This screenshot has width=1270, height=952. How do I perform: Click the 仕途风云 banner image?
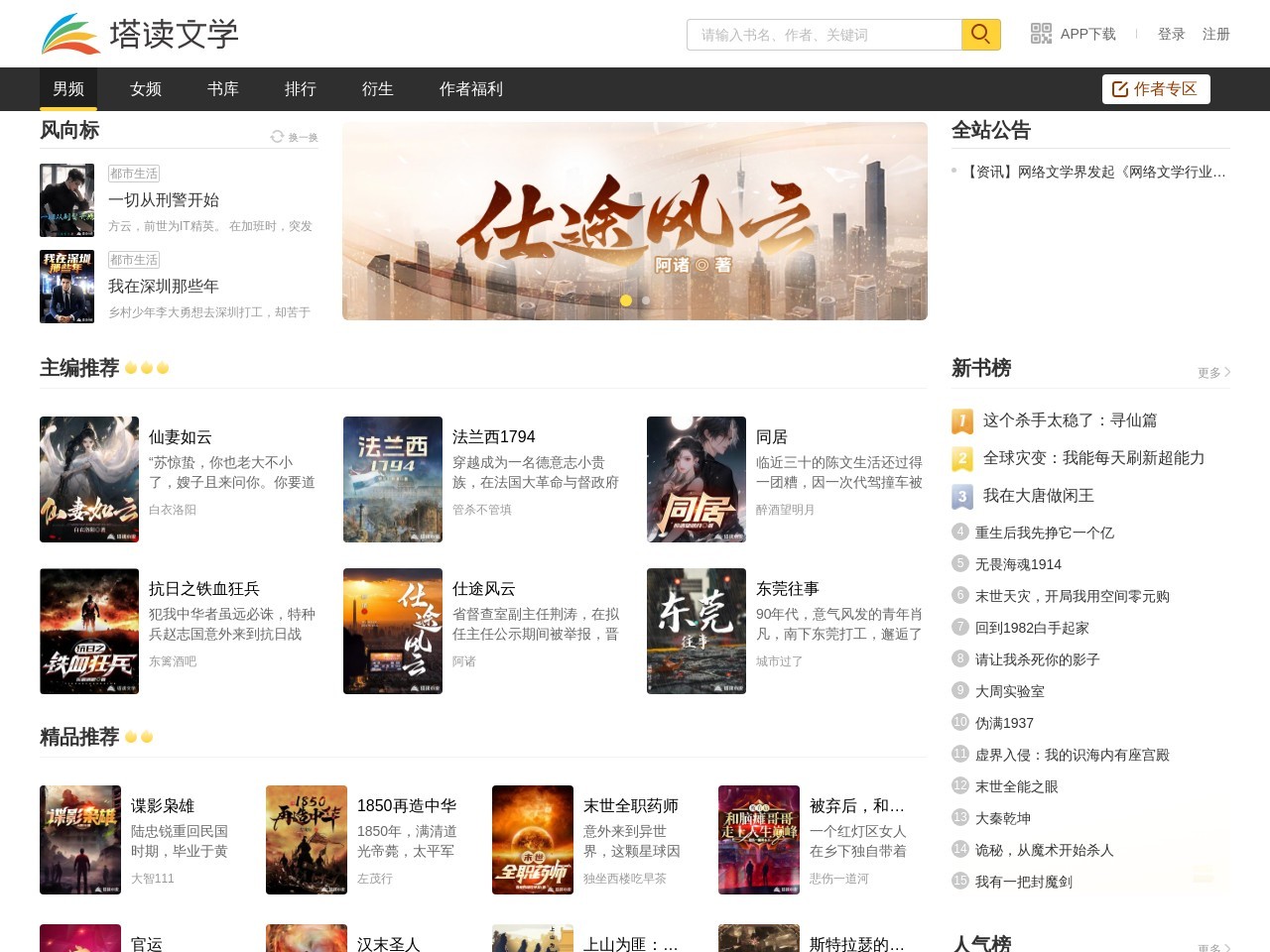pos(635,220)
